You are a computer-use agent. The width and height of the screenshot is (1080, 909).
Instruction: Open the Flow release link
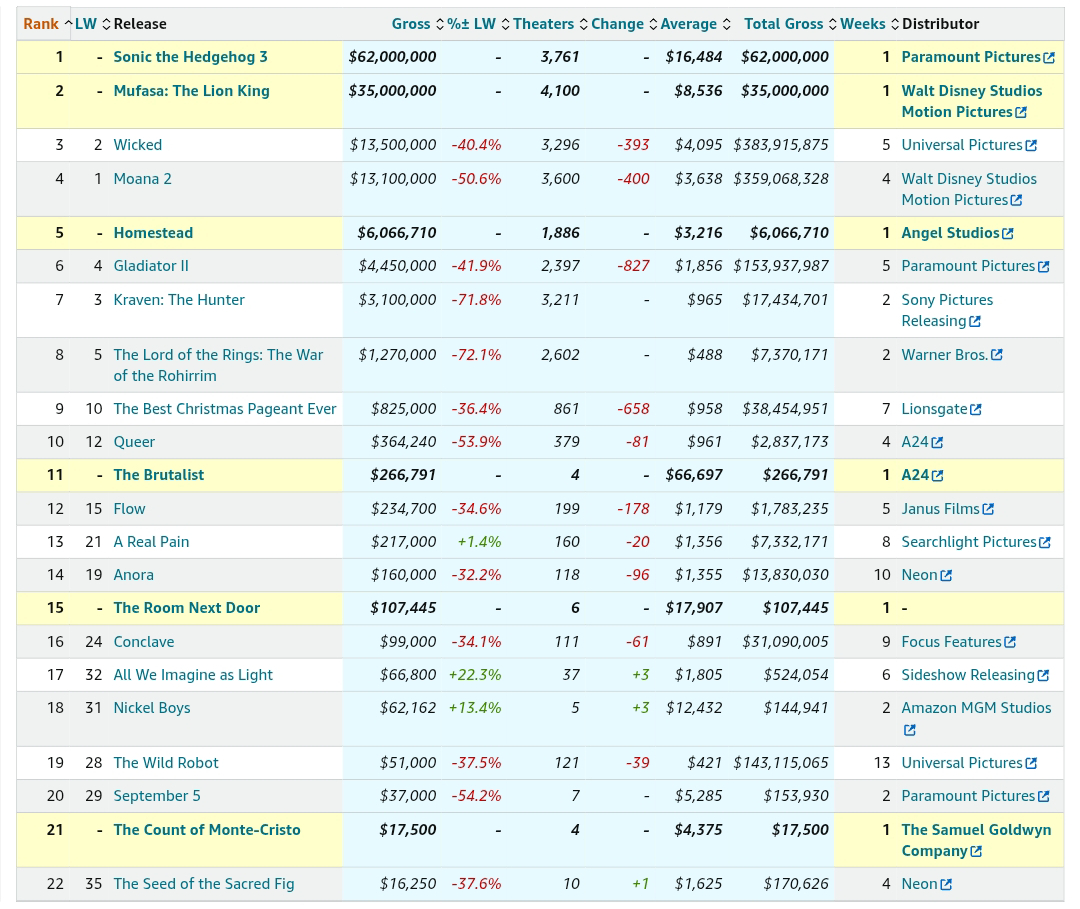(x=129, y=509)
